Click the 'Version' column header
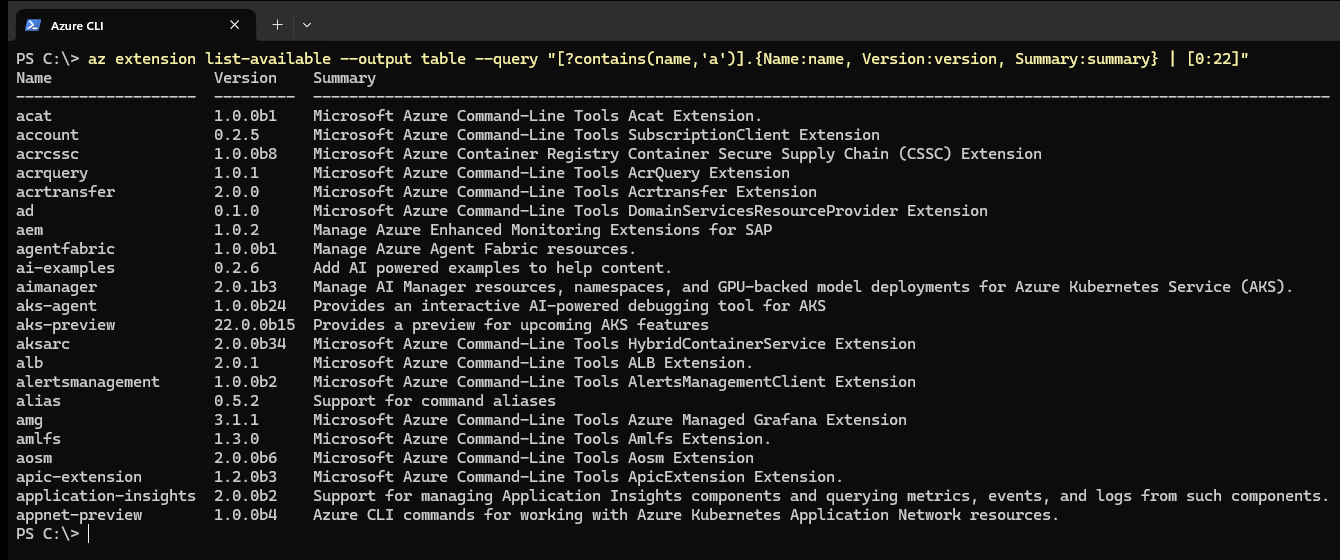Image resolution: width=1340 pixels, height=560 pixels. [245, 78]
